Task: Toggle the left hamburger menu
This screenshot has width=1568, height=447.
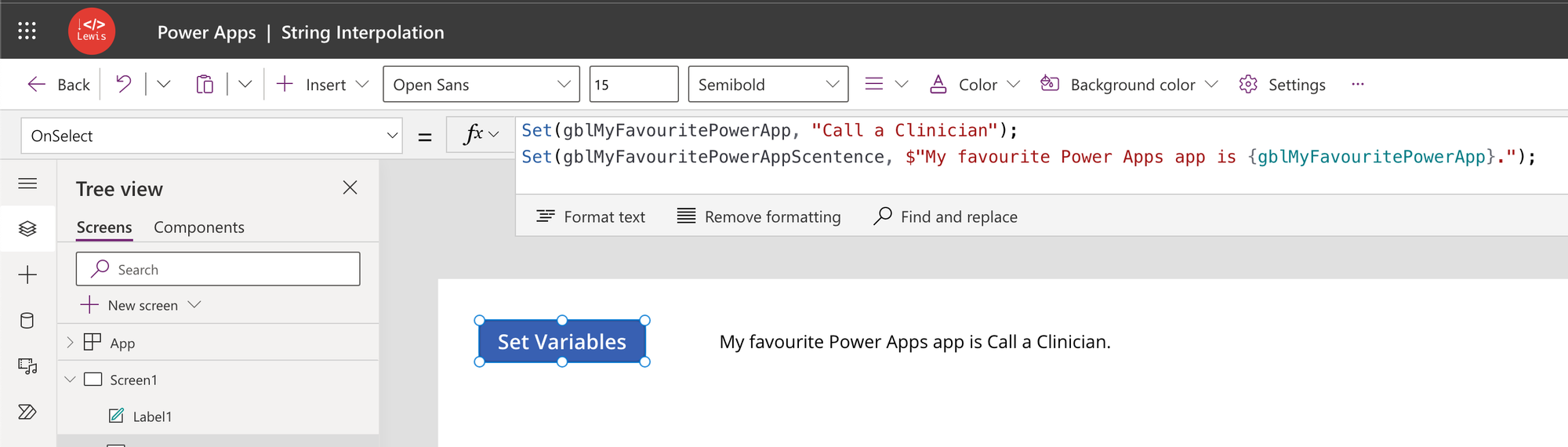Action: pyautogui.click(x=27, y=184)
